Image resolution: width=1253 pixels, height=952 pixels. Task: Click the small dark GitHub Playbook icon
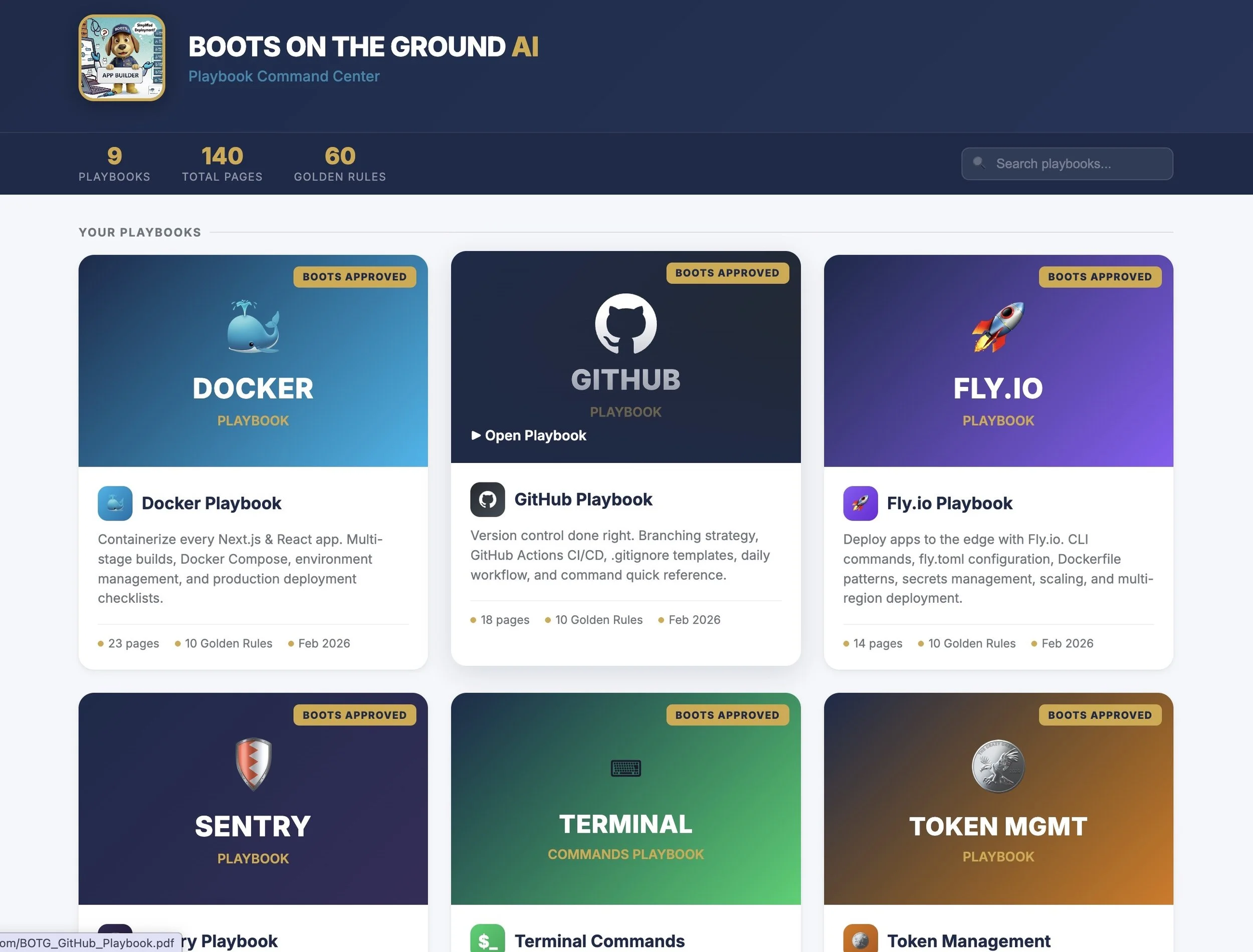487,499
